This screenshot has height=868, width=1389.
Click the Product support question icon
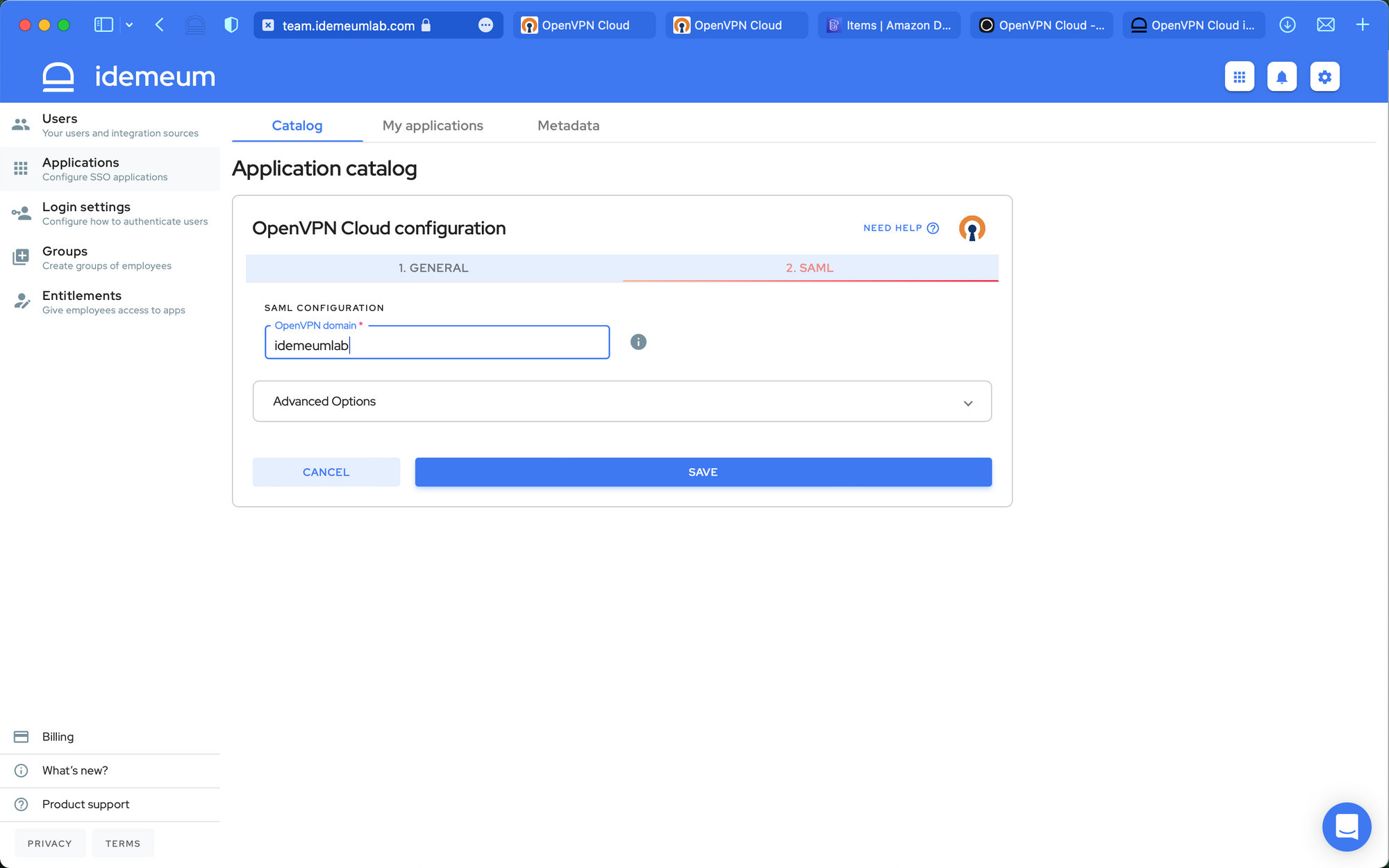coord(21,804)
